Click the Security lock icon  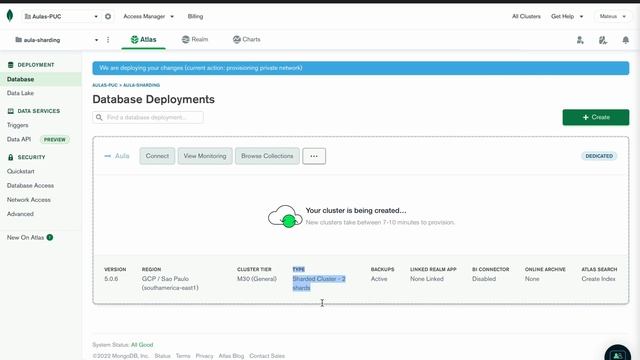click(11, 157)
